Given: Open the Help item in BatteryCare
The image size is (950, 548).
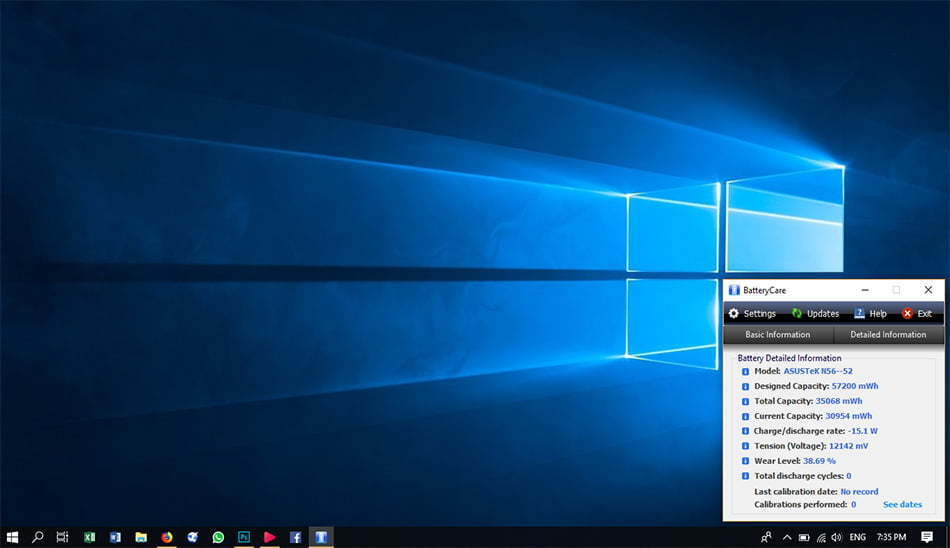Looking at the screenshot, I should (871, 313).
